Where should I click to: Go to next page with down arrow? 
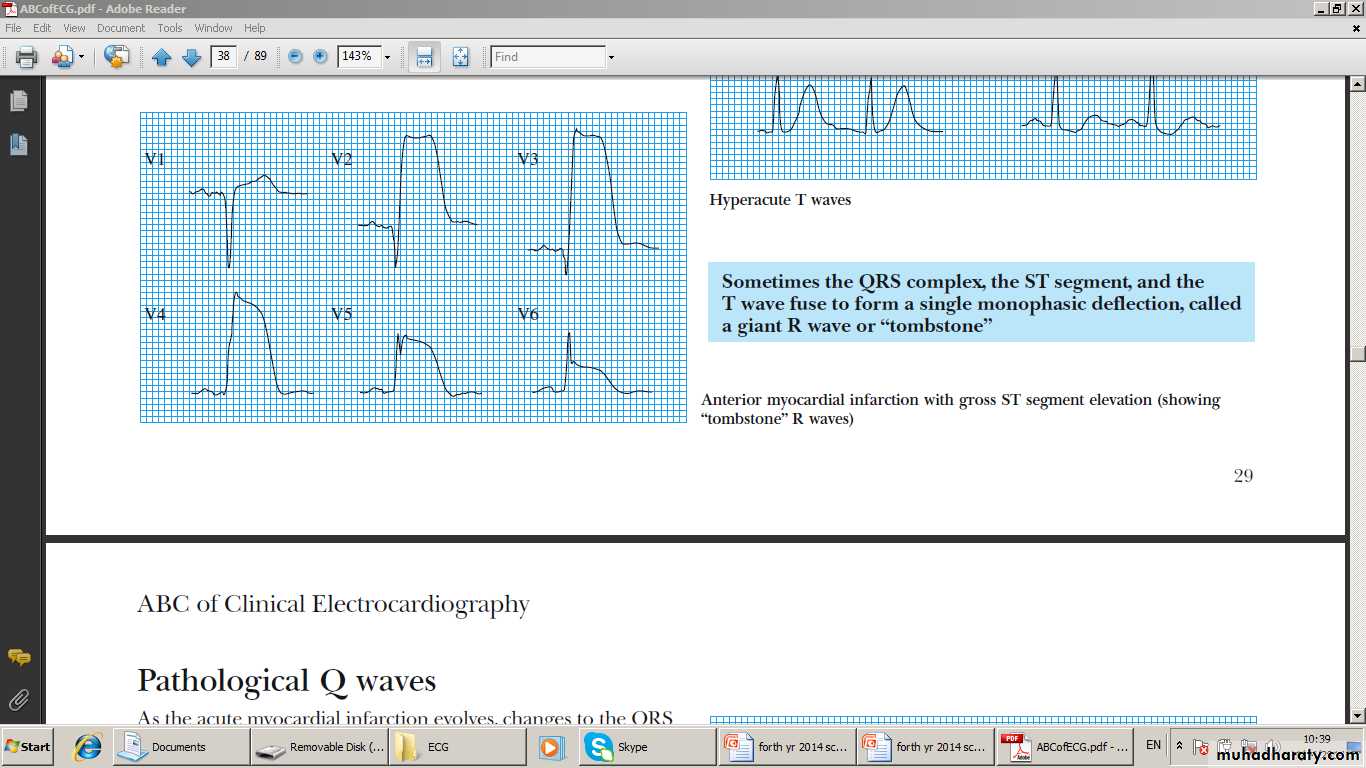(x=191, y=57)
